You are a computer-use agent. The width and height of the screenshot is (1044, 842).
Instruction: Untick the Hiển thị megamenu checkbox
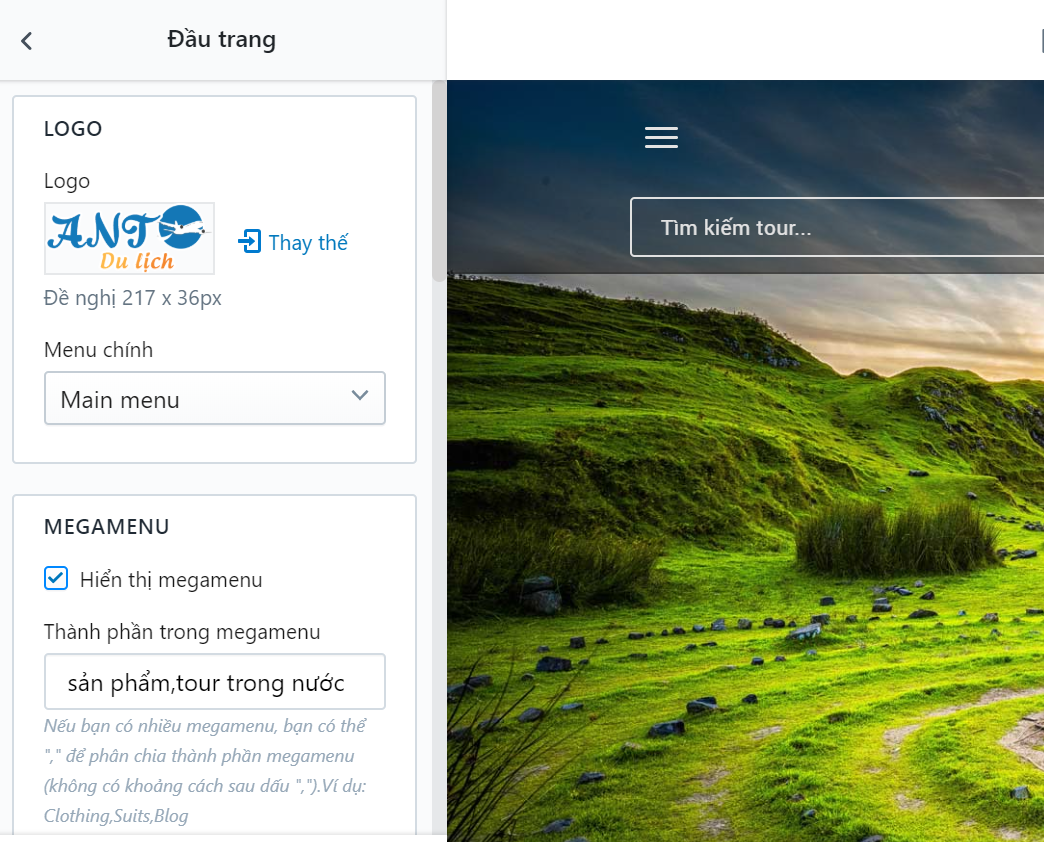click(56, 578)
